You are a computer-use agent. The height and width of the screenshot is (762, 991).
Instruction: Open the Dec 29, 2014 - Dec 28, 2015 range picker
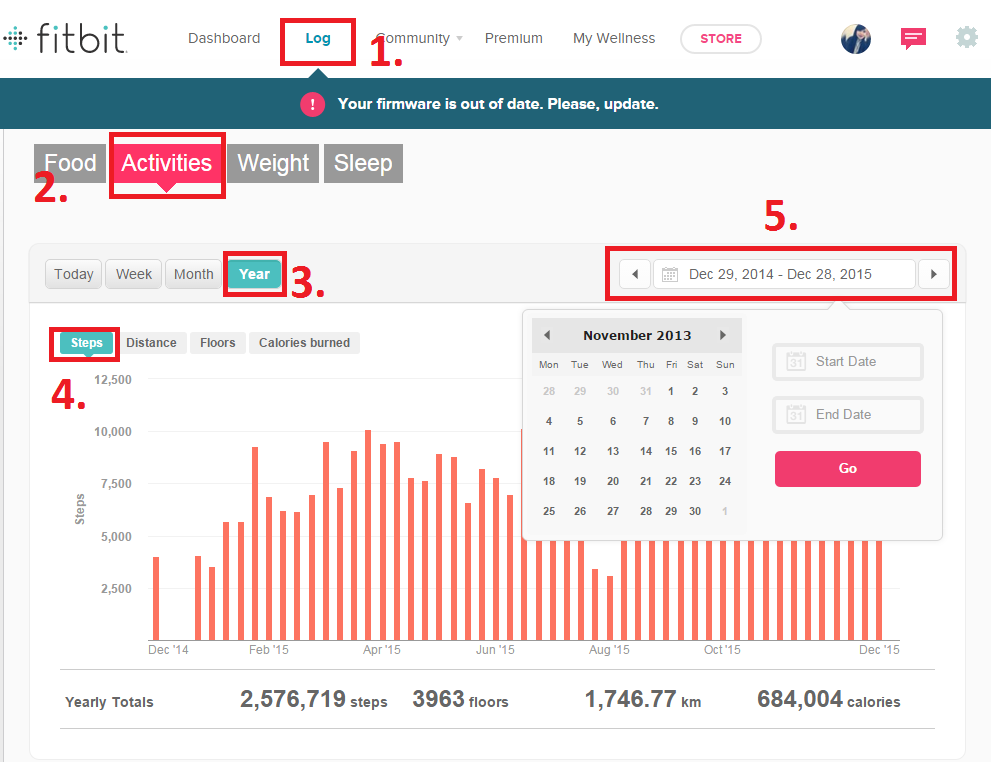[784, 274]
